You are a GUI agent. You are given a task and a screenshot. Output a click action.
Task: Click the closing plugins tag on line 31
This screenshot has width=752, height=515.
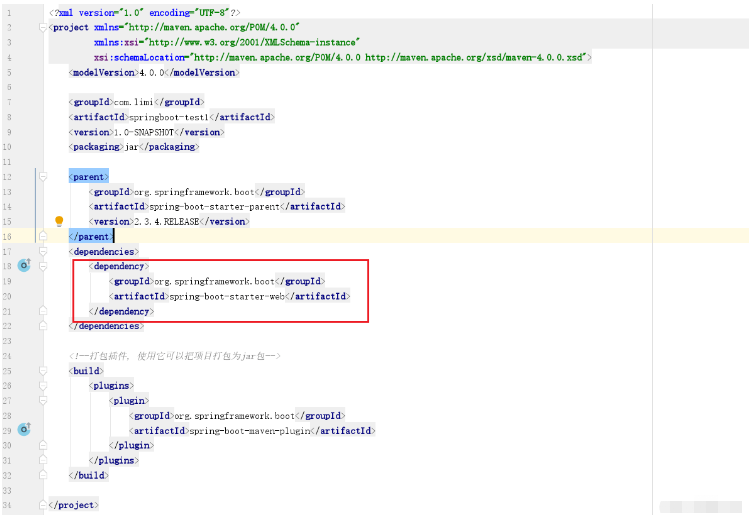[114, 460]
